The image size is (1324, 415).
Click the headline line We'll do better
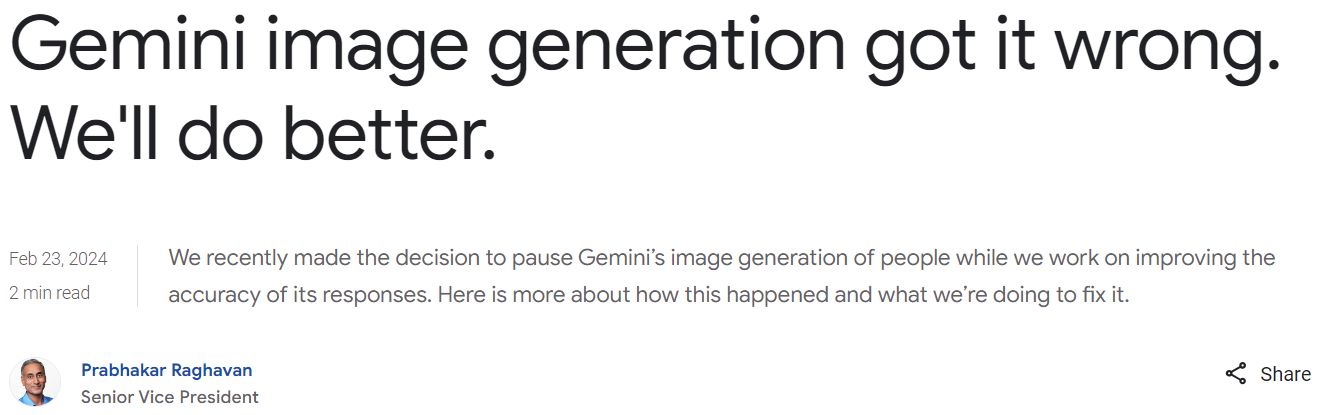[x=252, y=133]
